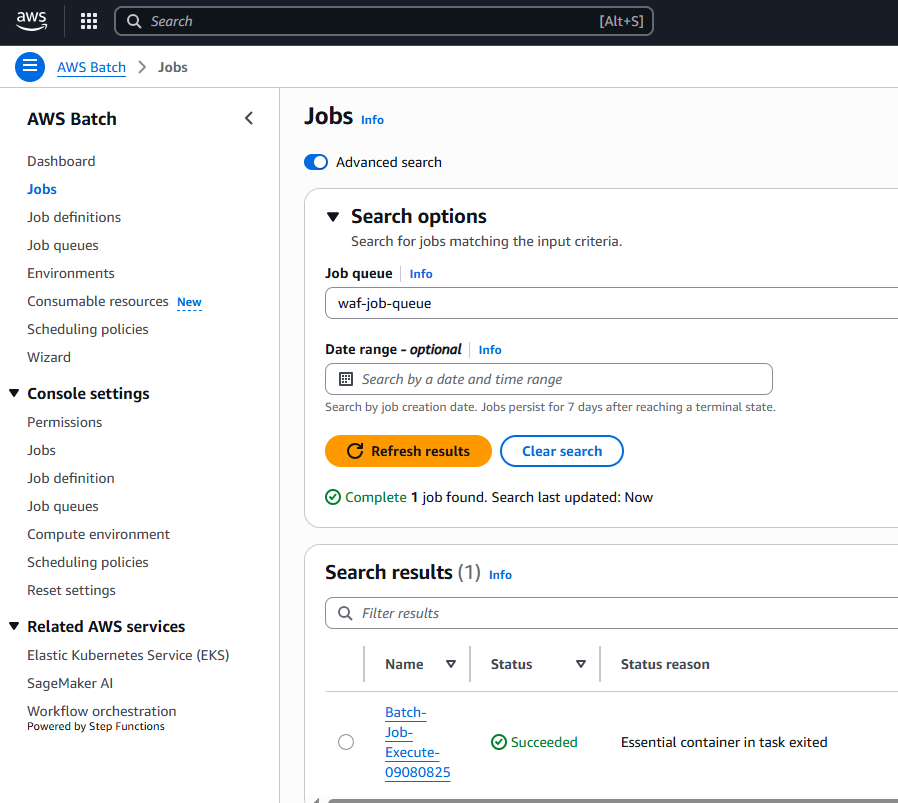Click the AWS logo home icon

coord(31,21)
